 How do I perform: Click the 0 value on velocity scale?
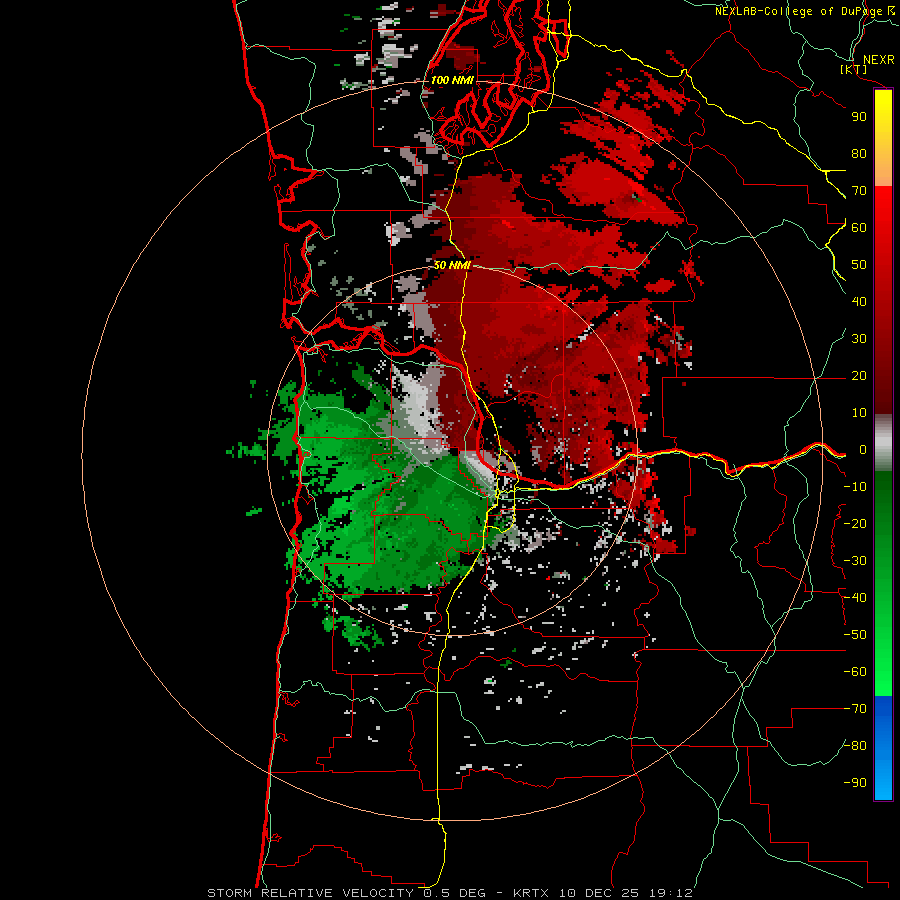[863, 450]
